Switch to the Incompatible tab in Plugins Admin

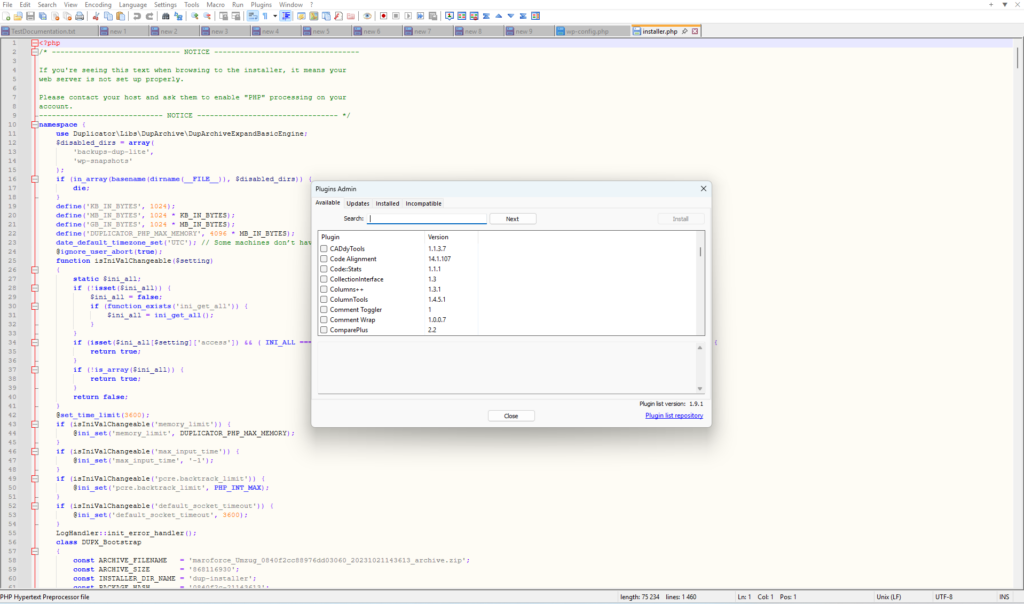pyautogui.click(x=423, y=204)
